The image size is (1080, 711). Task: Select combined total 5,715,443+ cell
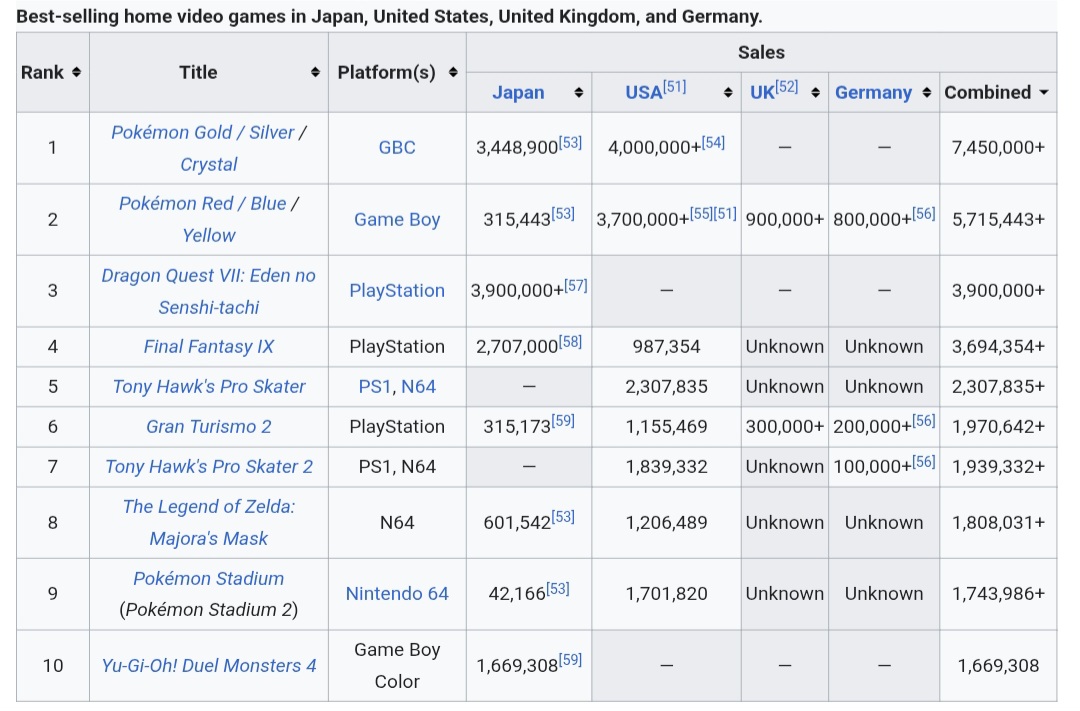tap(998, 220)
